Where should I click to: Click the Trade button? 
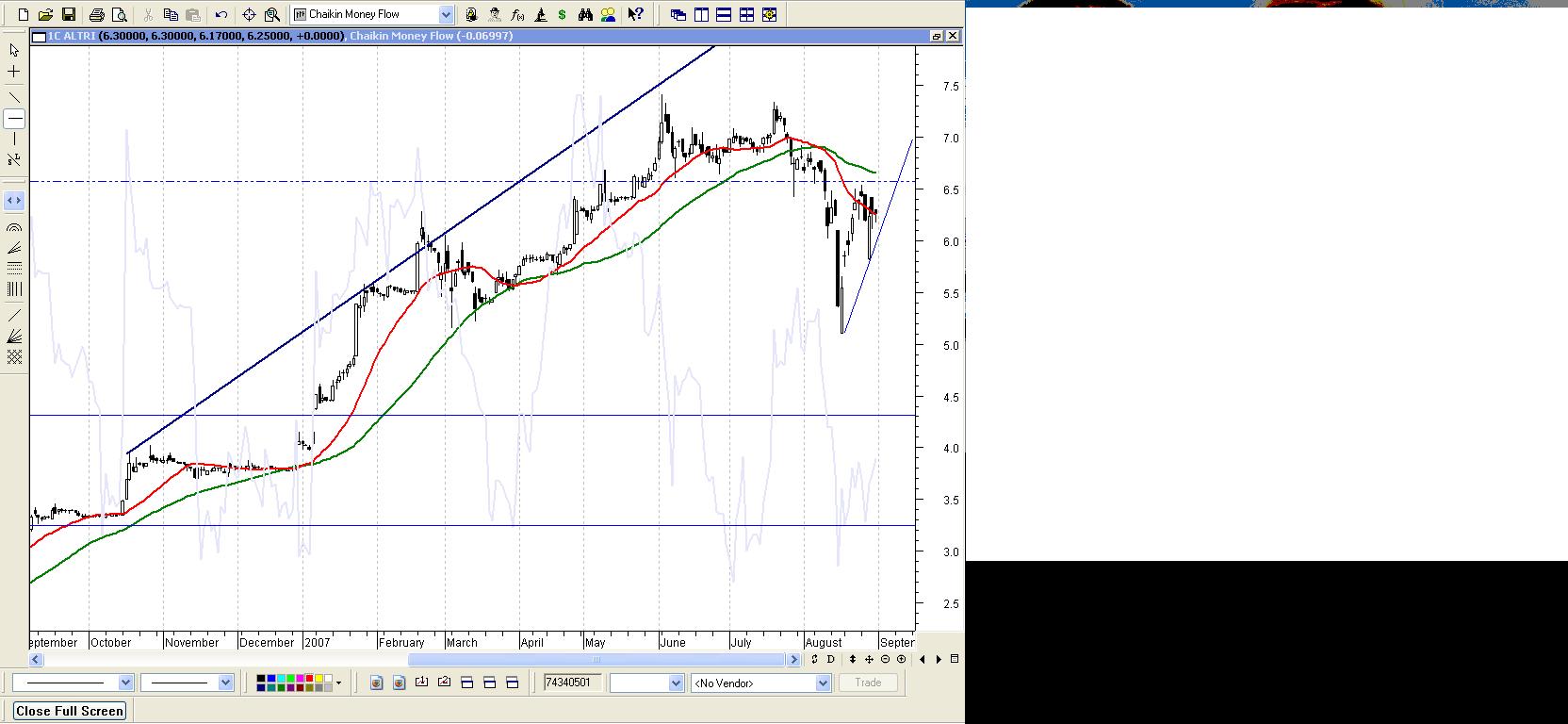click(868, 683)
